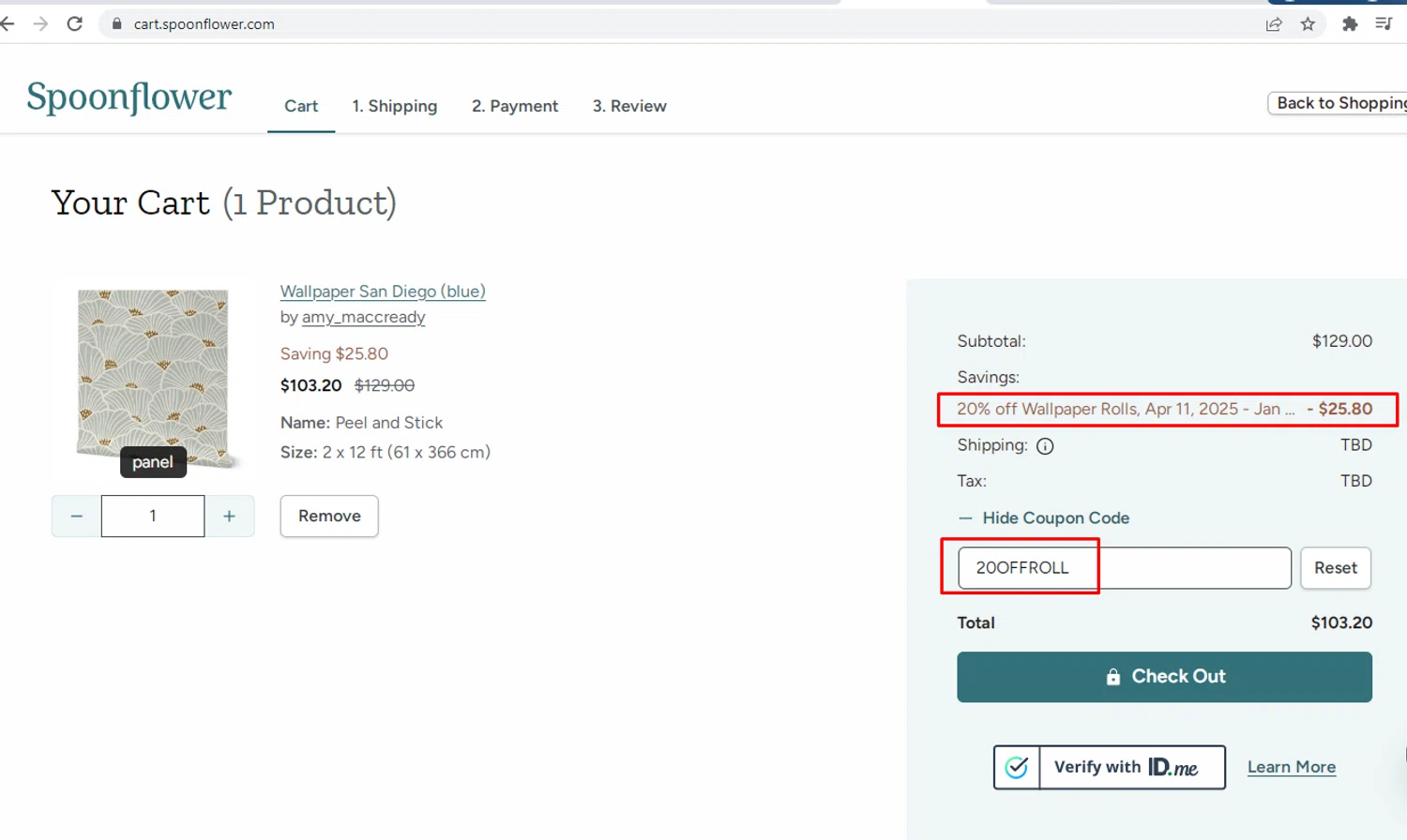Reload the page with the refresh icon
1407x840 pixels.
point(75,24)
